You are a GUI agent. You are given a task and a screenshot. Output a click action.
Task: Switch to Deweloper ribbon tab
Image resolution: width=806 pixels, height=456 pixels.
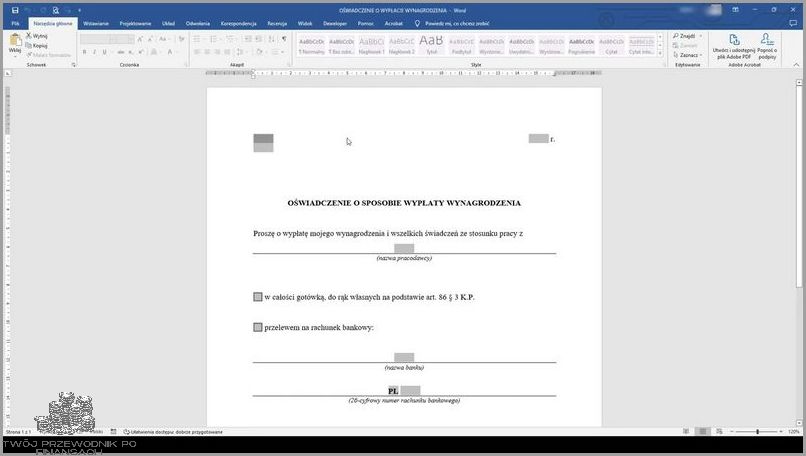click(335, 23)
